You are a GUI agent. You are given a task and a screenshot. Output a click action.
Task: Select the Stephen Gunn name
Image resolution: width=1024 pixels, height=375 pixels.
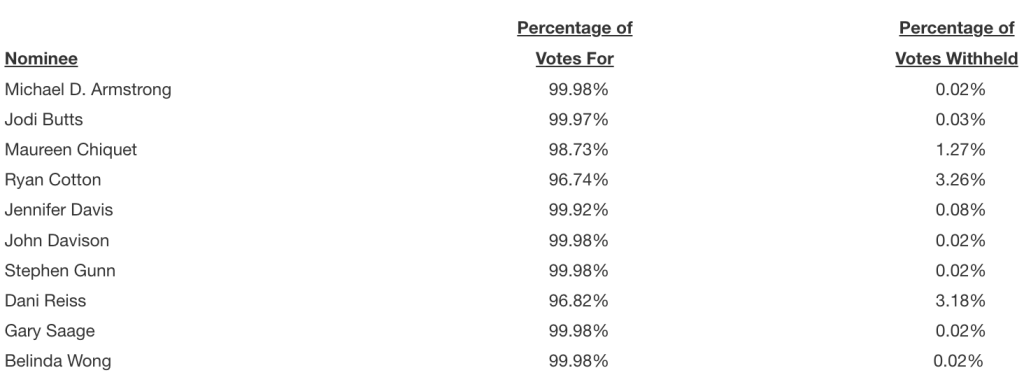point(60,270)
